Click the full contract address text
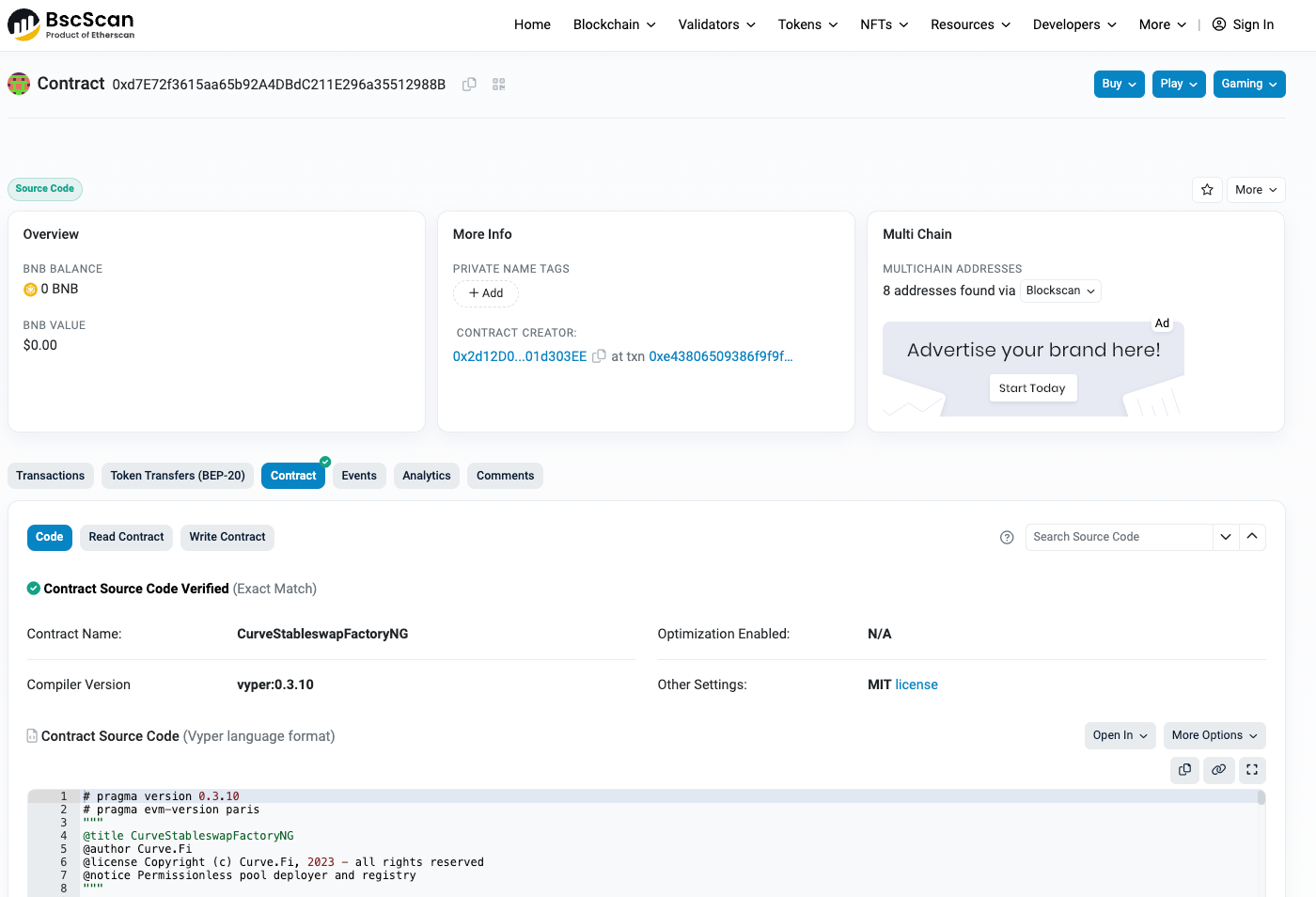1316x897 pixels. 279,85
